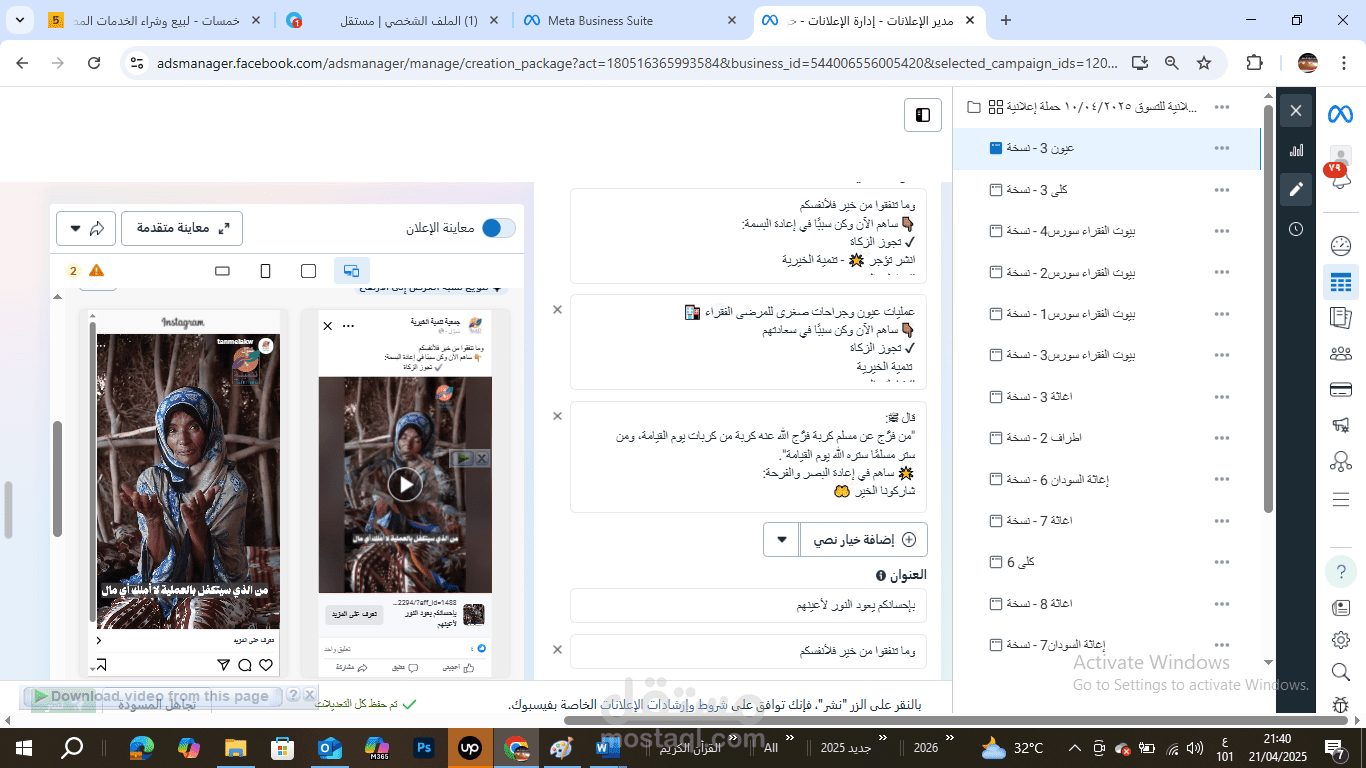Image resolution: width=1366 pixels, height=768 pixels.
Task: Select the pencil edit mode icon
Action: (x=1296, y=189)
